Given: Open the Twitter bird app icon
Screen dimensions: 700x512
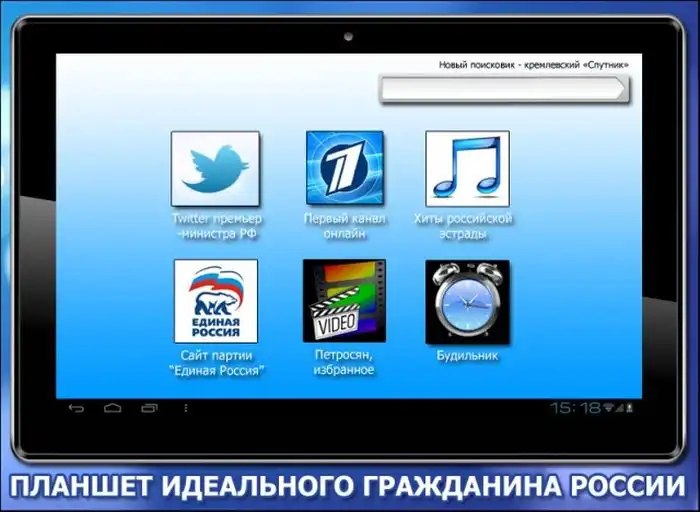Looking at the screenshot, I should (215, 168).
